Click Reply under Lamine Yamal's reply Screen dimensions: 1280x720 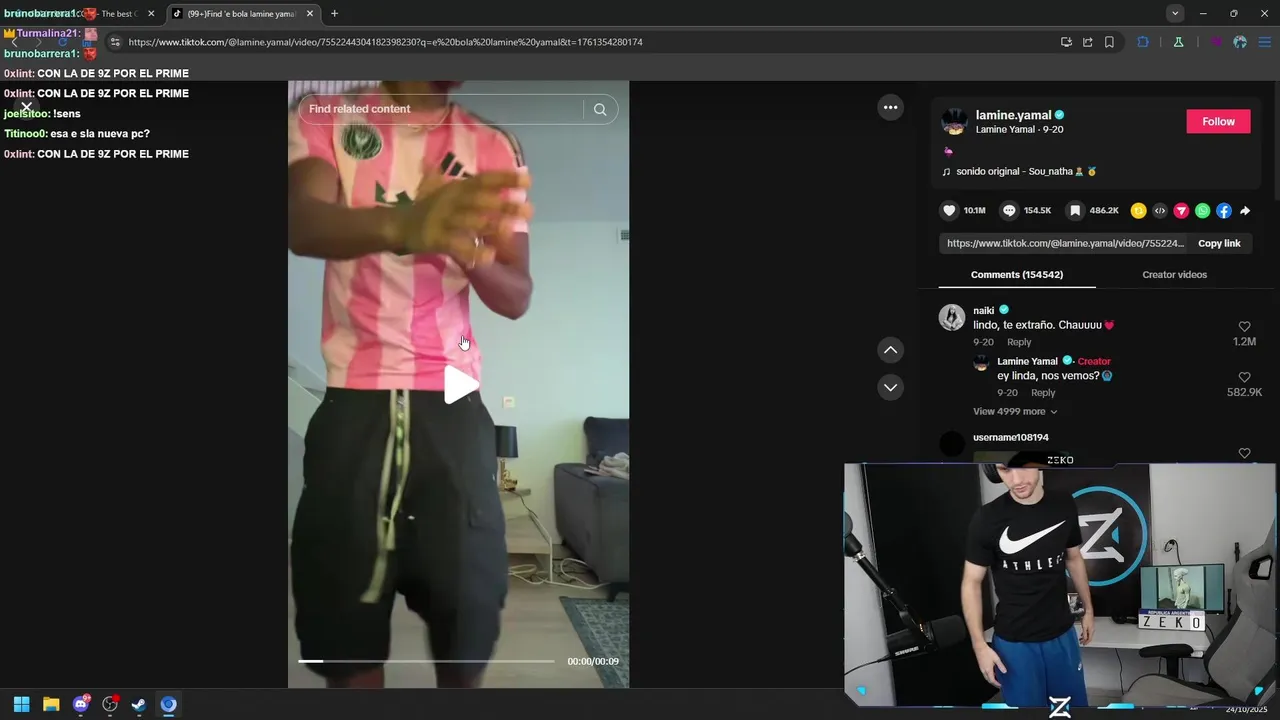click(x=1042, y=392)
